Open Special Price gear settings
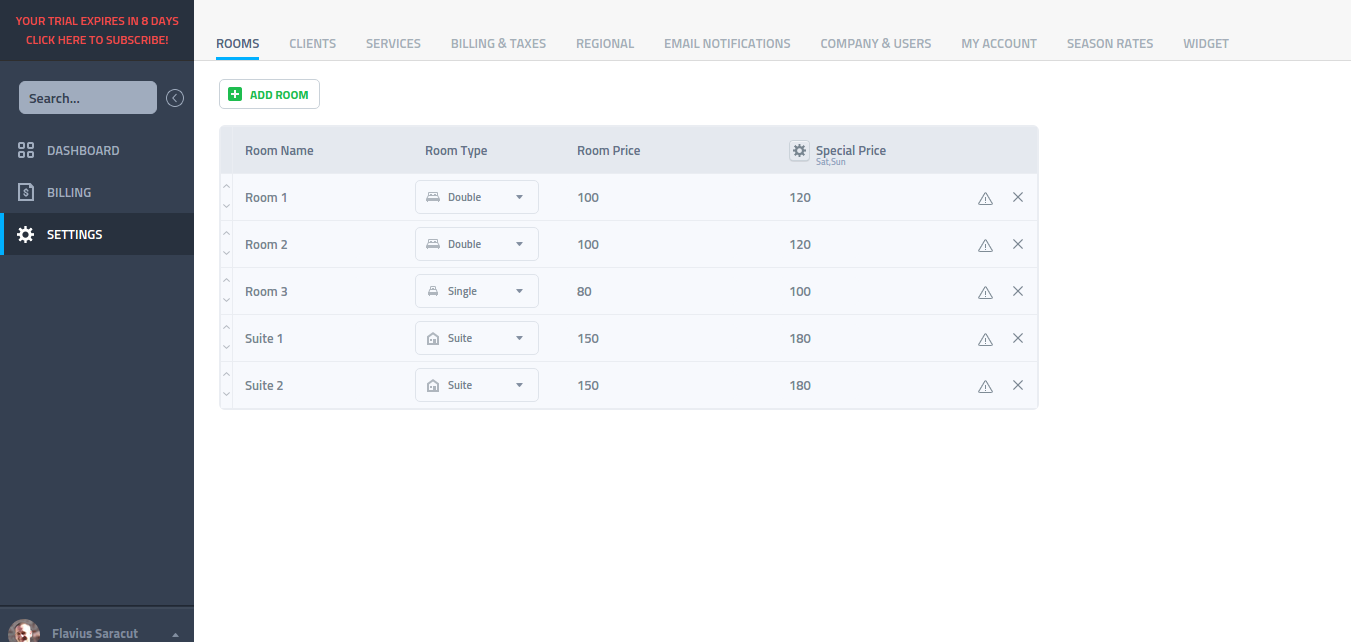 coord(799,150)
